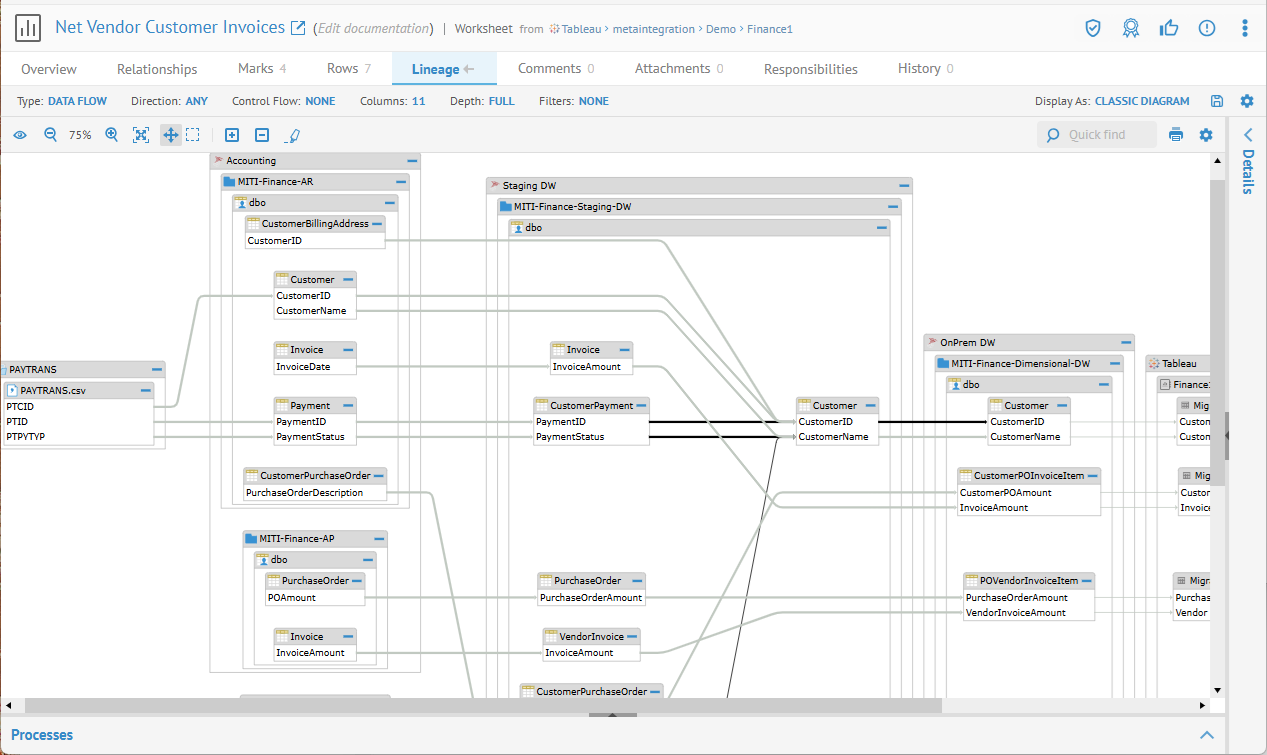Click the Finance1 breadcrumb link
Image resolution: width=1267 pixels, height=755 pixels.
coord(772,29)
